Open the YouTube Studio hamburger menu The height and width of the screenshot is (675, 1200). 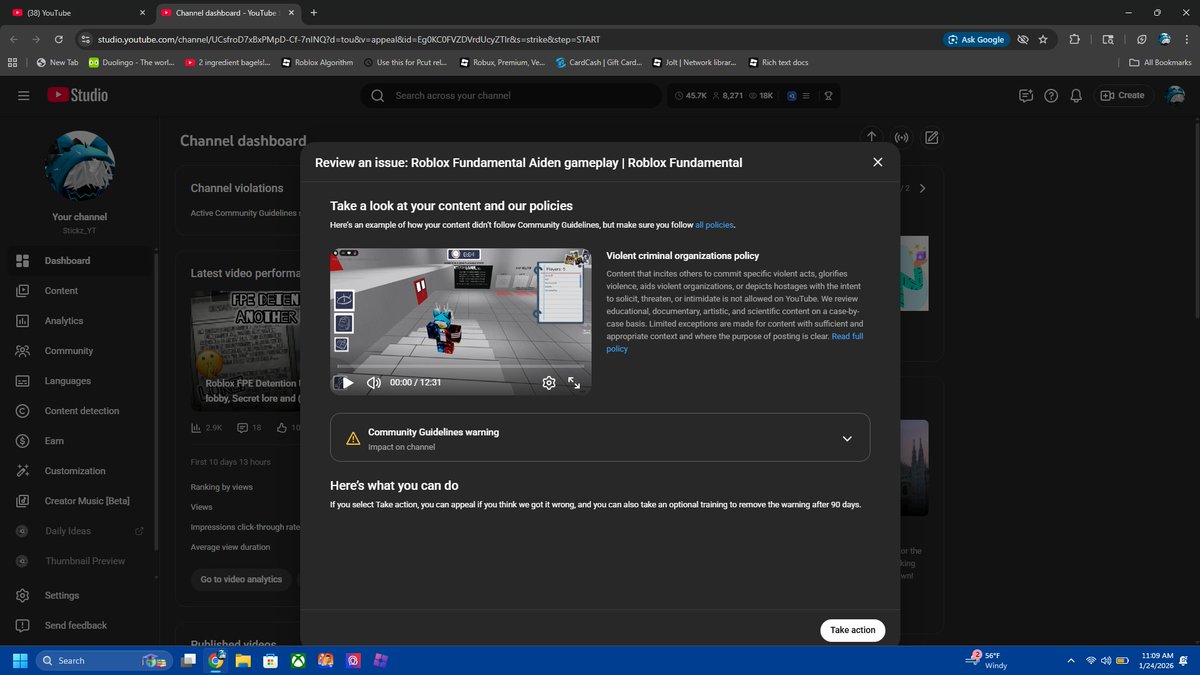[23, 95]
